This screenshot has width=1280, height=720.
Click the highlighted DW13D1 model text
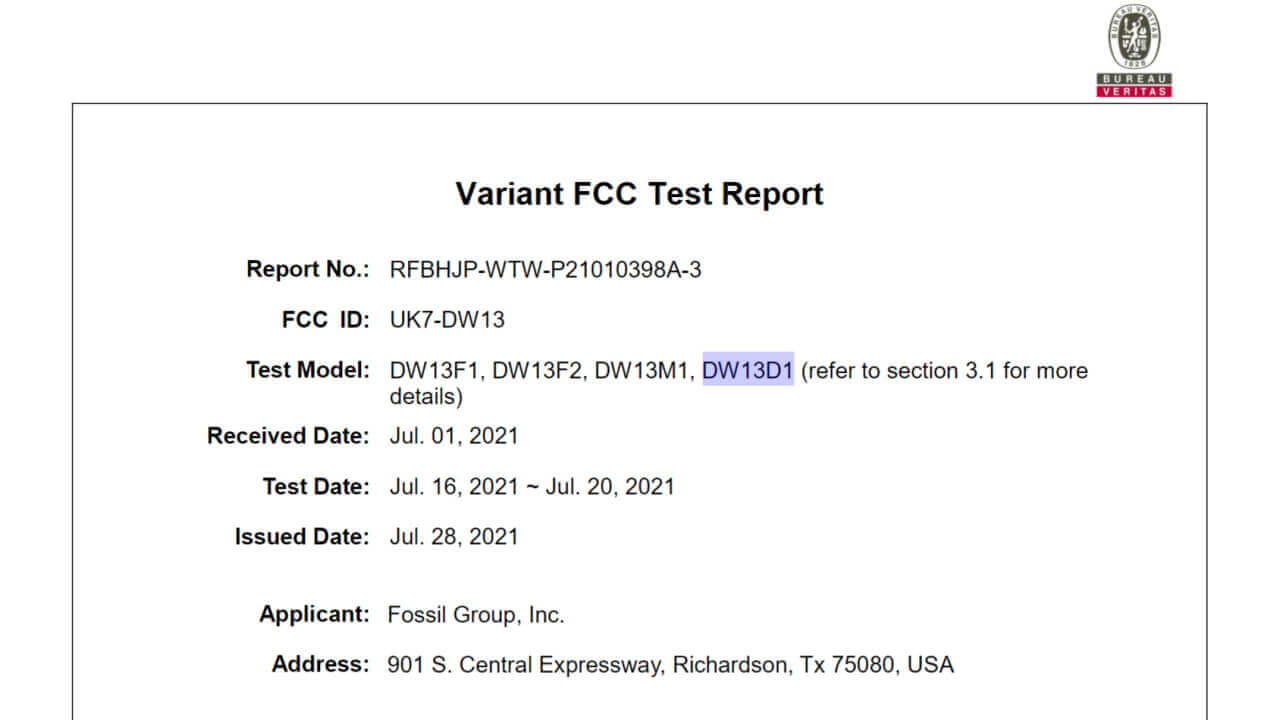pyautogui.click(x=748, y=371)
